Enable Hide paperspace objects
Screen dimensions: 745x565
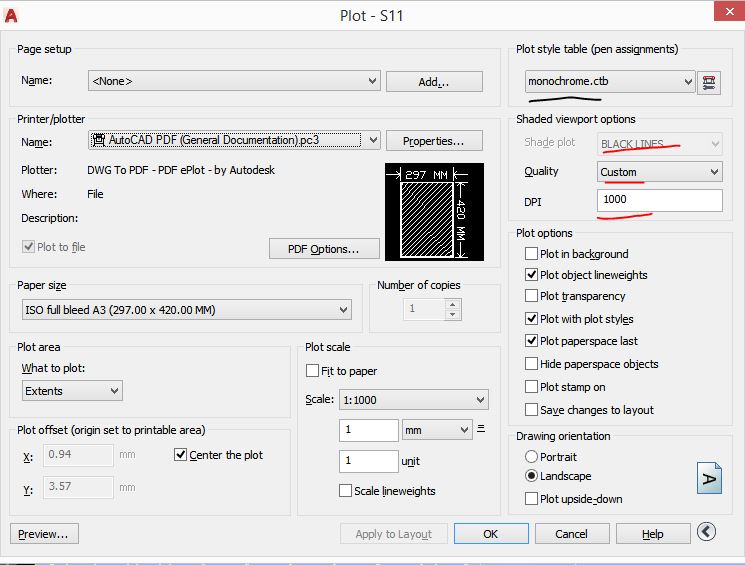pyautogui.click(x=531, y=364)
